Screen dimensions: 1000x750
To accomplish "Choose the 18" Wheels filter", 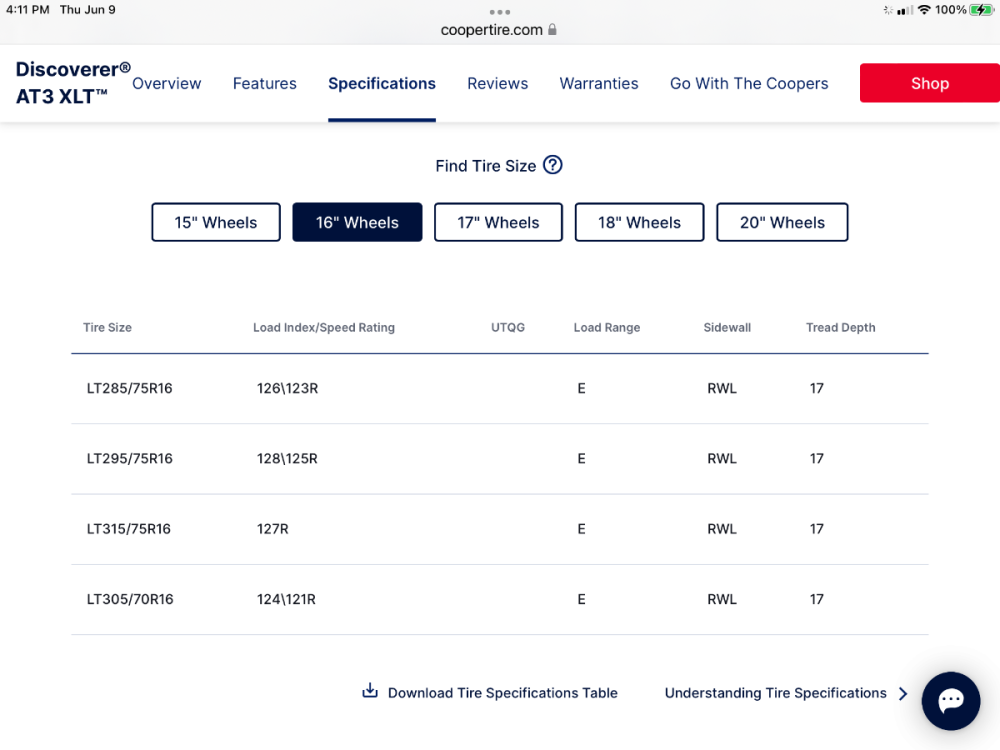I will 639,222.
